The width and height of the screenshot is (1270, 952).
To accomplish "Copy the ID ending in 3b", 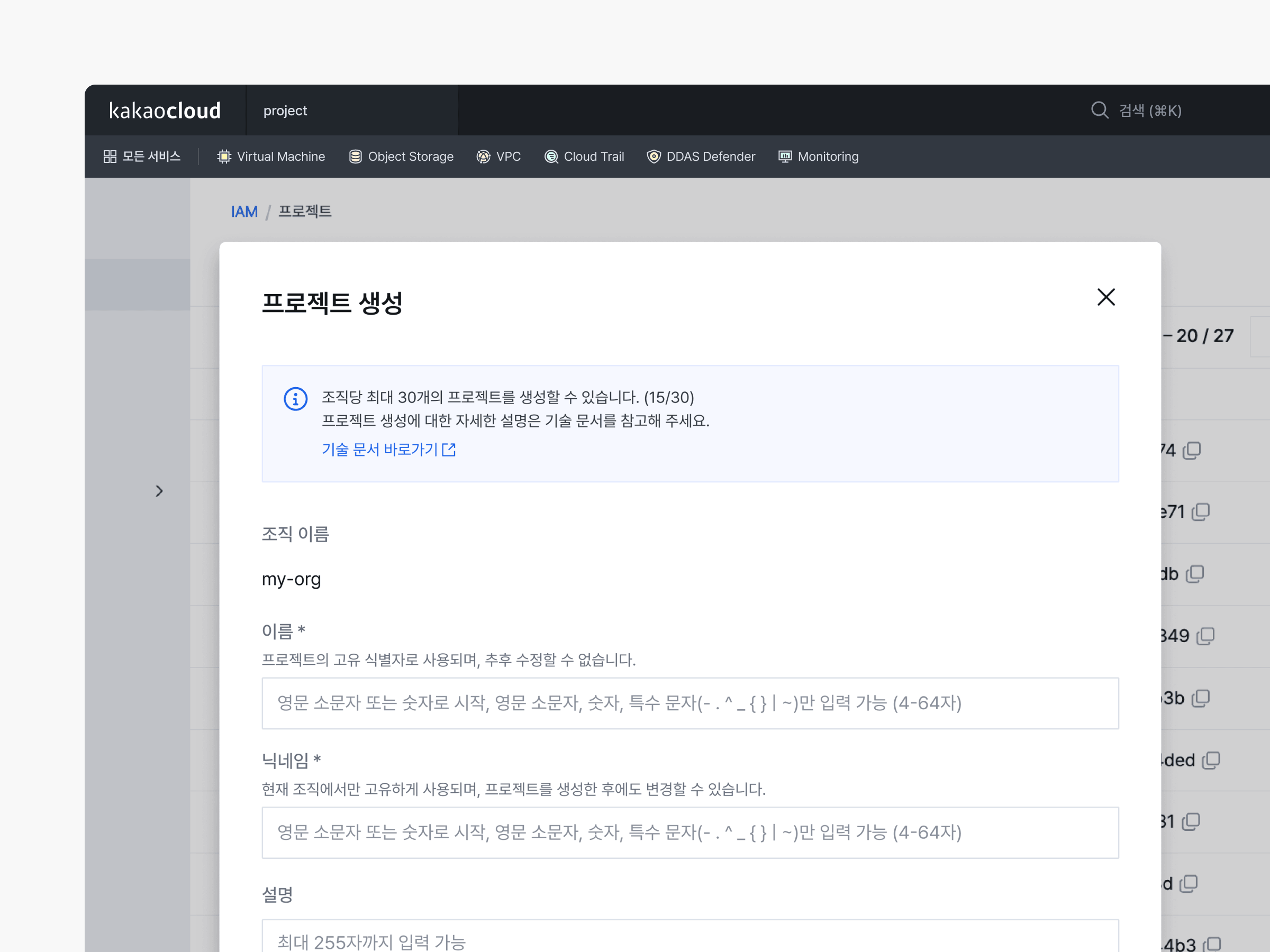I will pos(1200,698).
